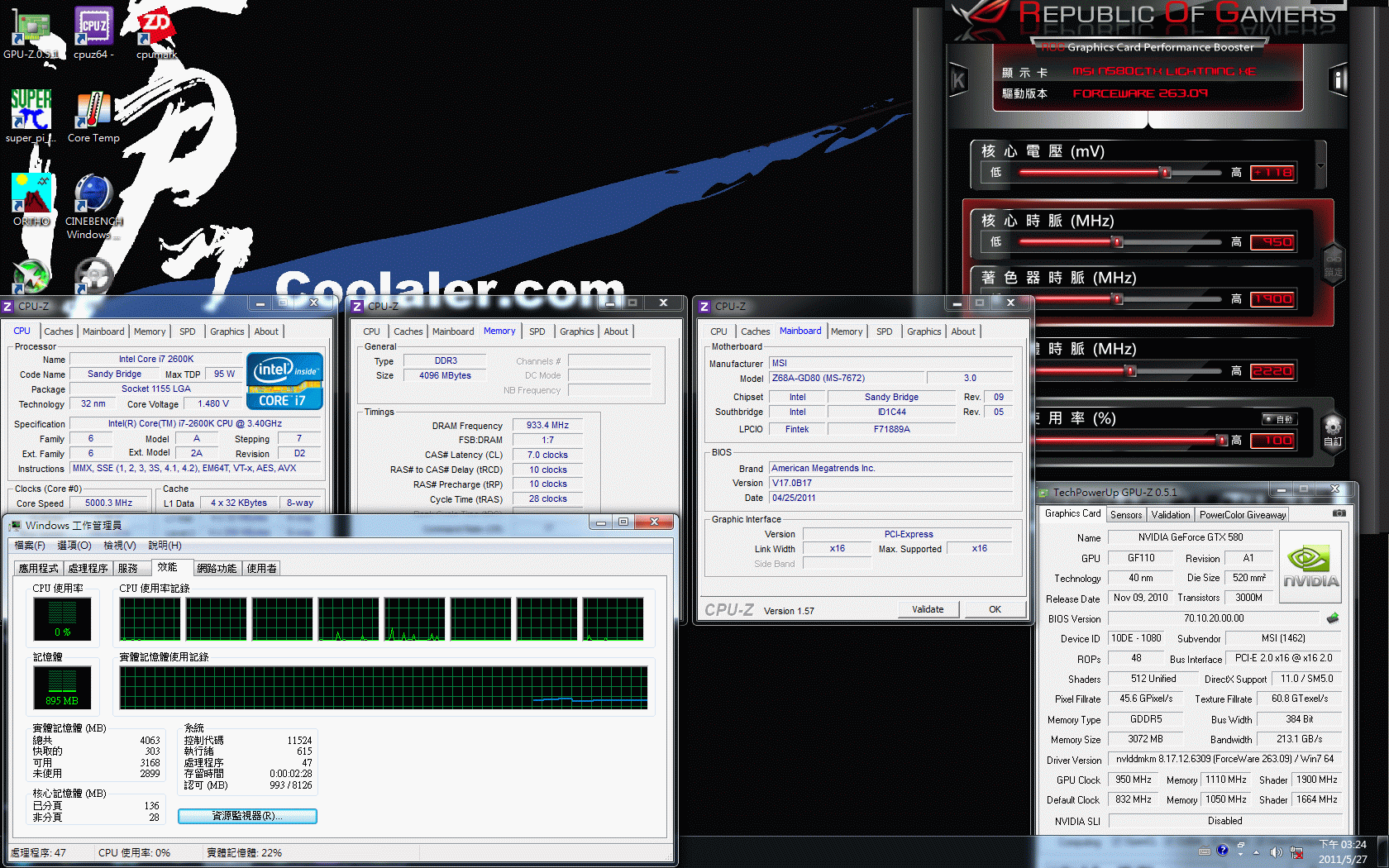Launch the cpuz64 desktop shortcut

[x=93, y=33]
